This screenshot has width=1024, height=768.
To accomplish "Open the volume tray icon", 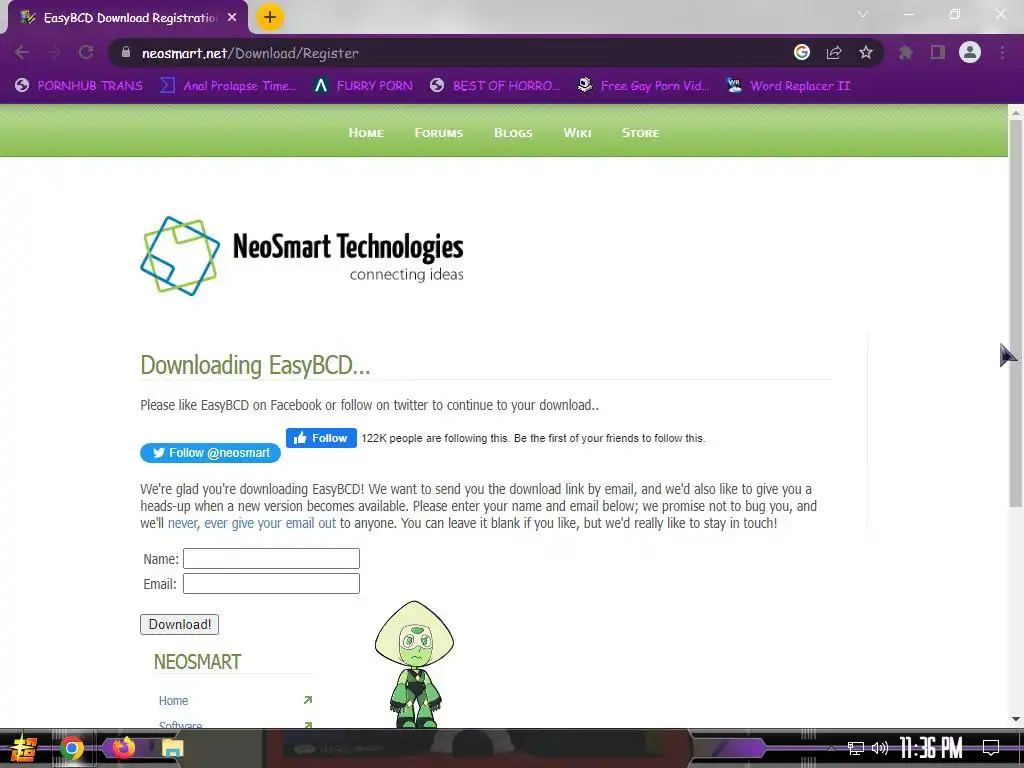I will (880, 748).
